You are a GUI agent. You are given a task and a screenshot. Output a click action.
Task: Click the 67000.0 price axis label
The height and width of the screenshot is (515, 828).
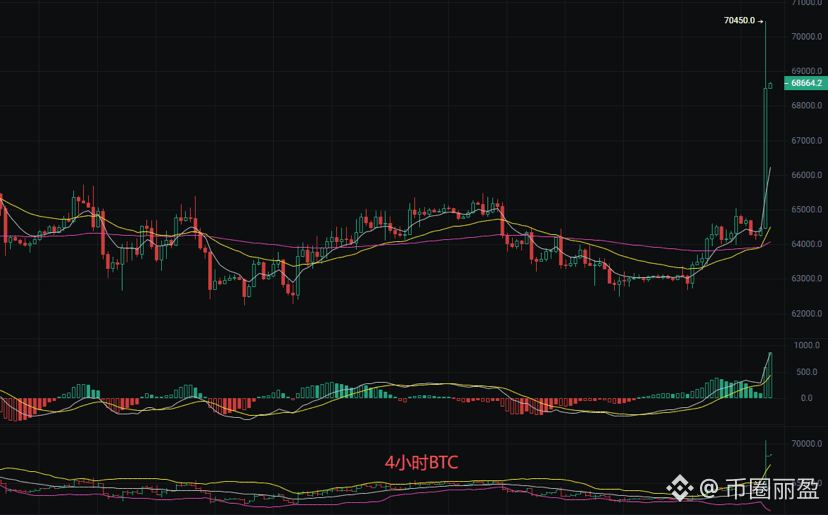coord(806,141)
